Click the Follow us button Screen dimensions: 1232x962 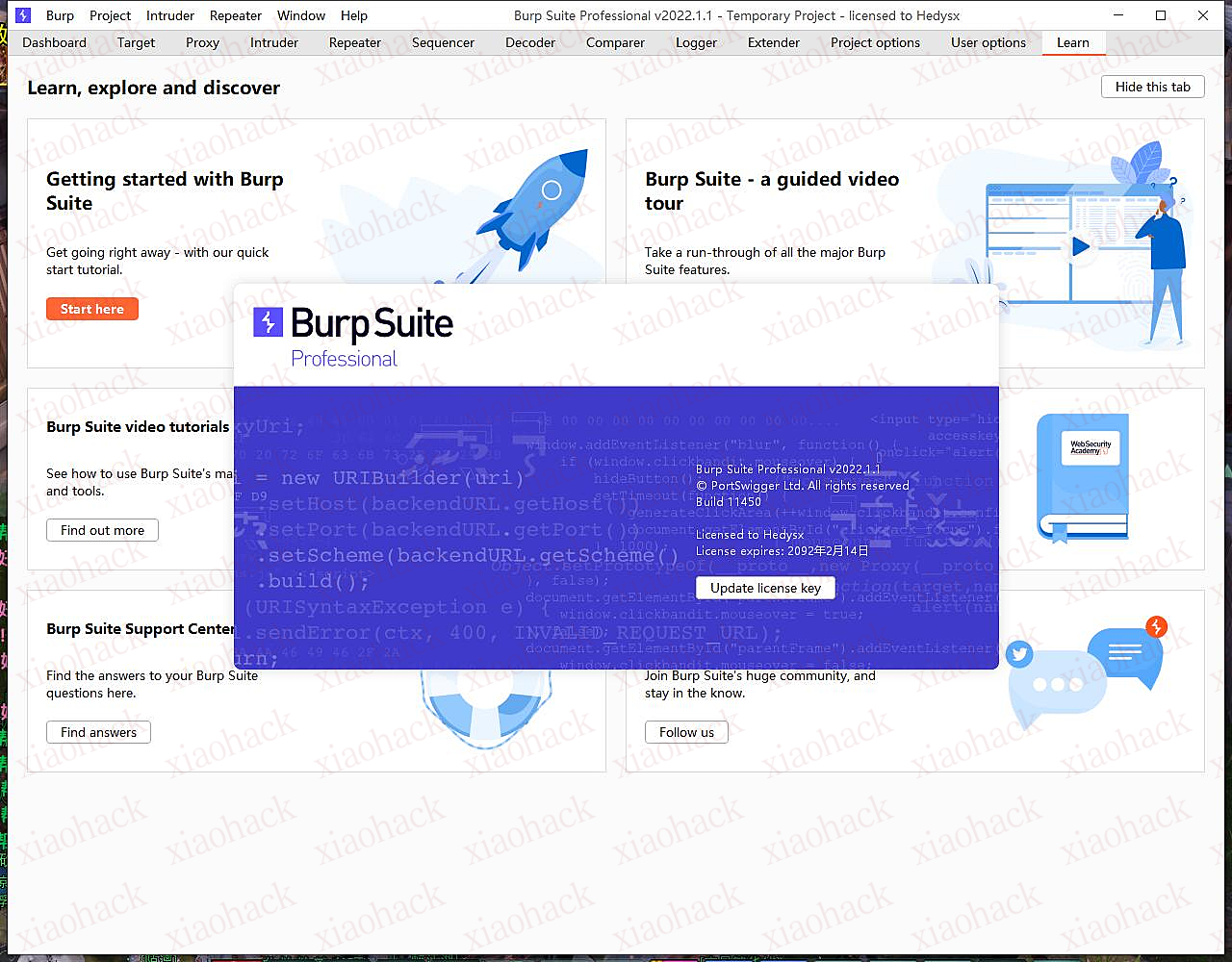point(686,732)
